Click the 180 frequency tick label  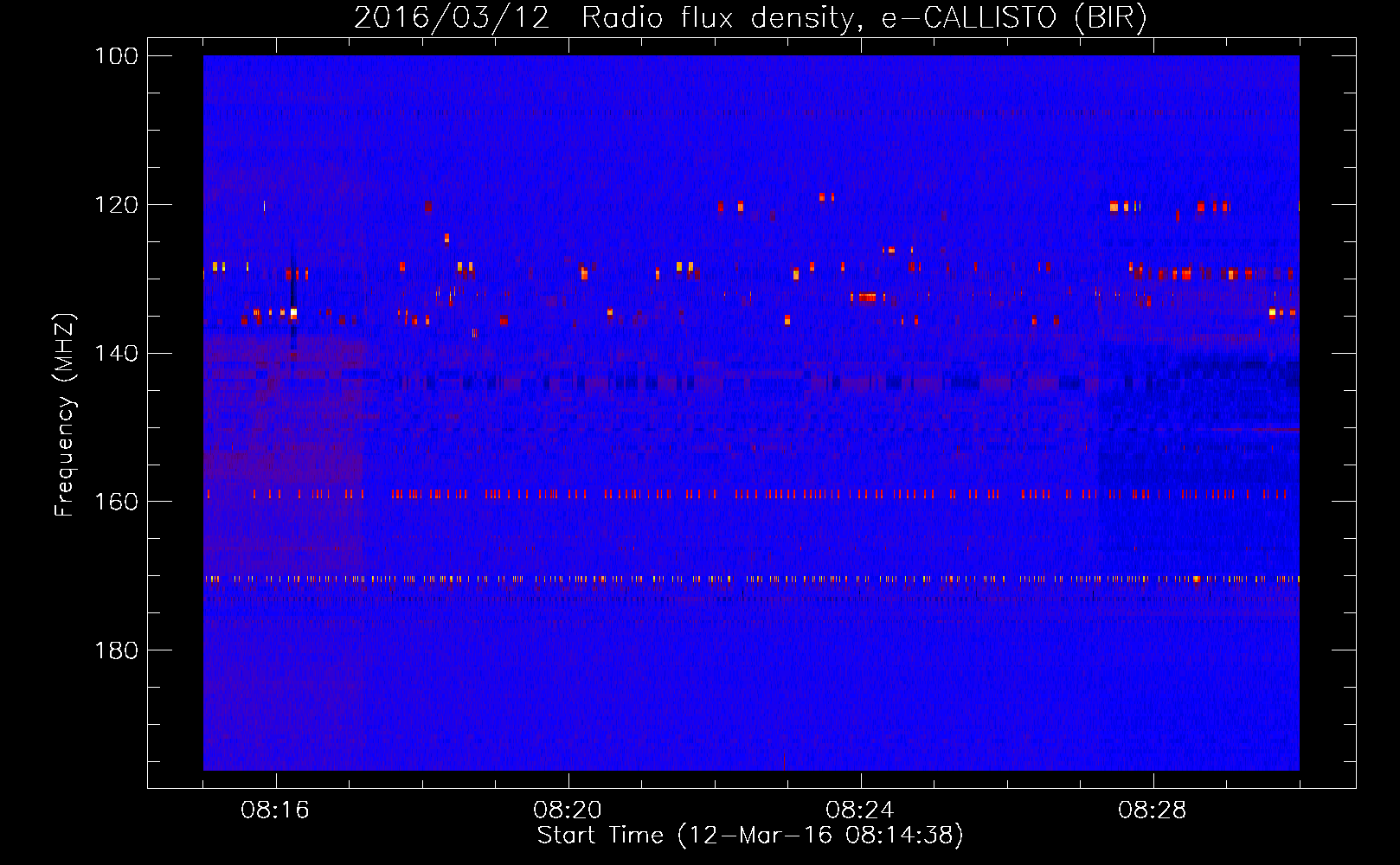[x=116, y=650]
